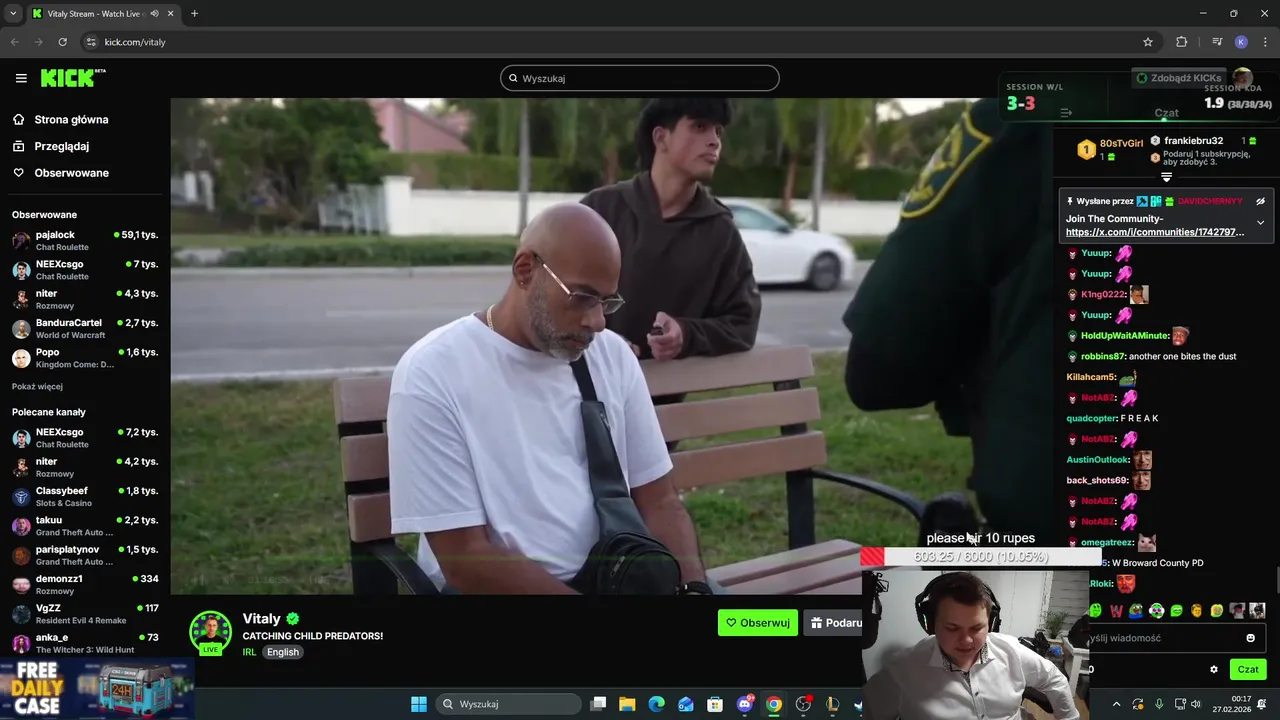Image resolution: width=1280 pixels, height=720 pixels.
Task: Open Microsoft Edge from taskbar
Action: (x=656, y=704)
